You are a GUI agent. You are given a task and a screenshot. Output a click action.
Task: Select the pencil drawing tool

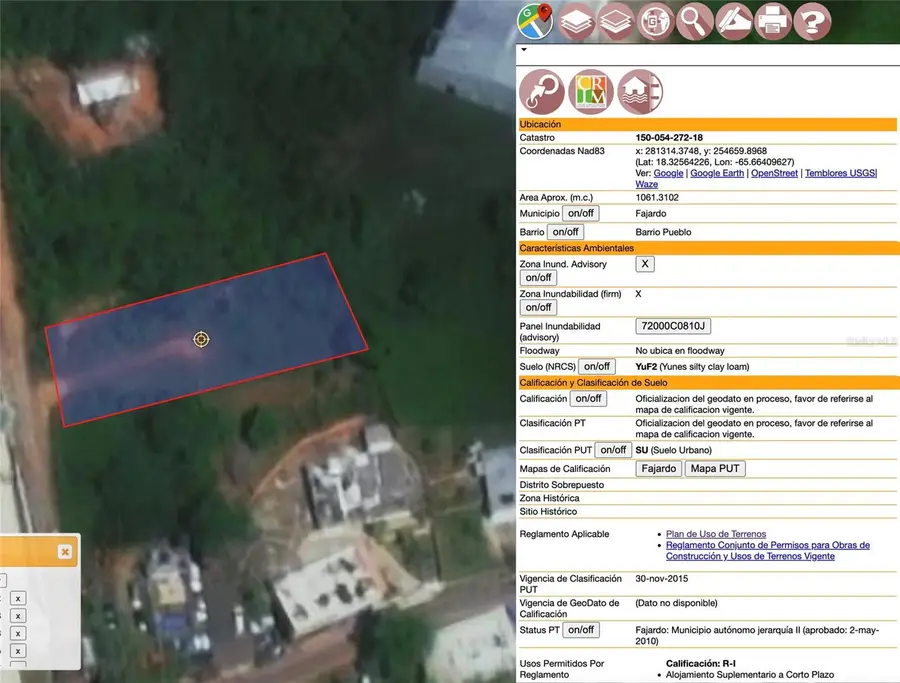click(x=734, y=20)
